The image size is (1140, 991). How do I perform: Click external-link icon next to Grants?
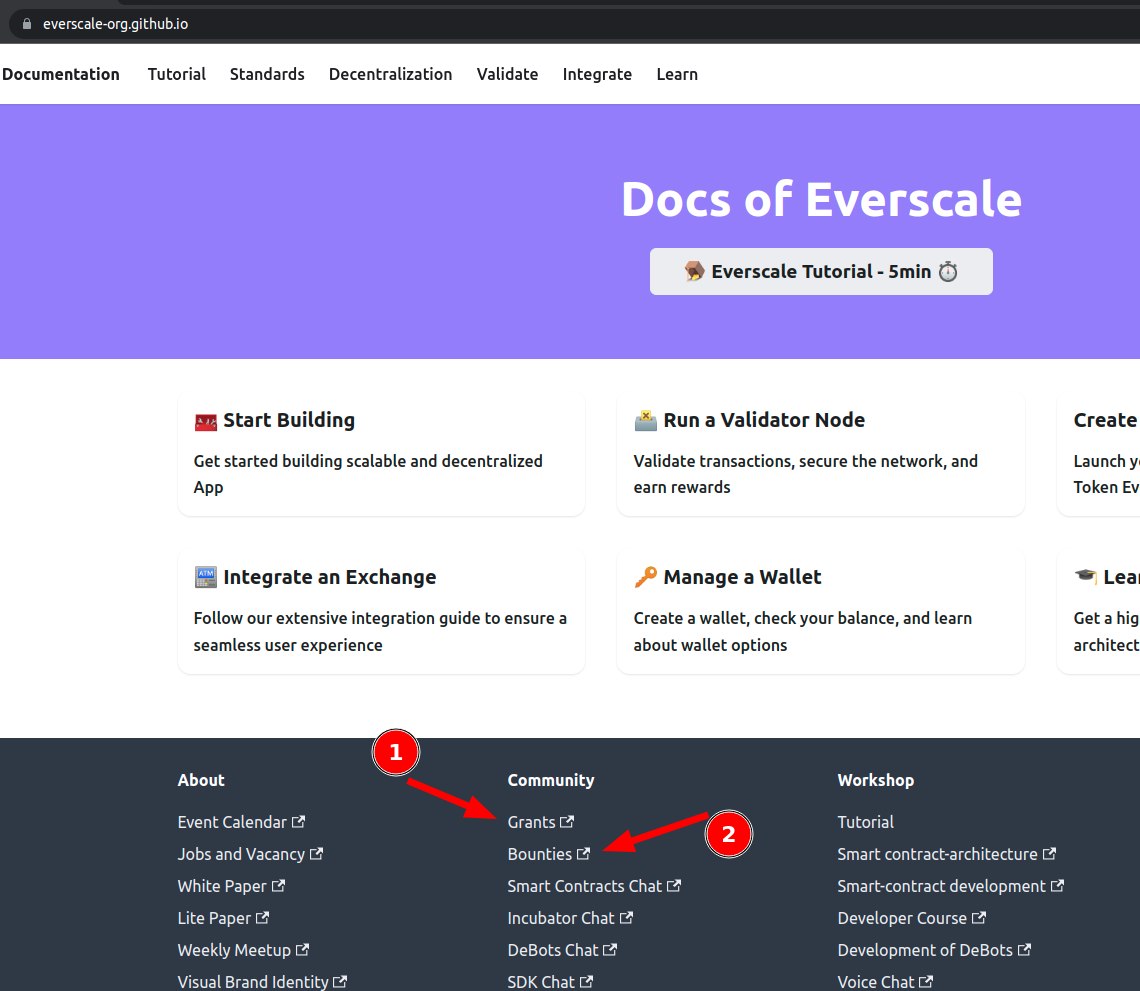tap(567, 822)
